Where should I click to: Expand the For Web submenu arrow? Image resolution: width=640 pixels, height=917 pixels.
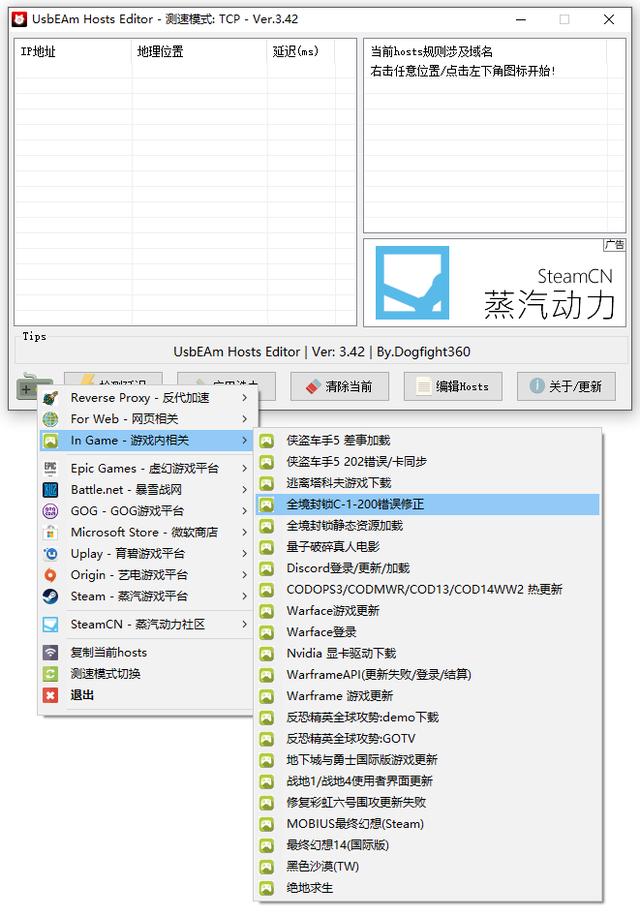coord(245,419)
